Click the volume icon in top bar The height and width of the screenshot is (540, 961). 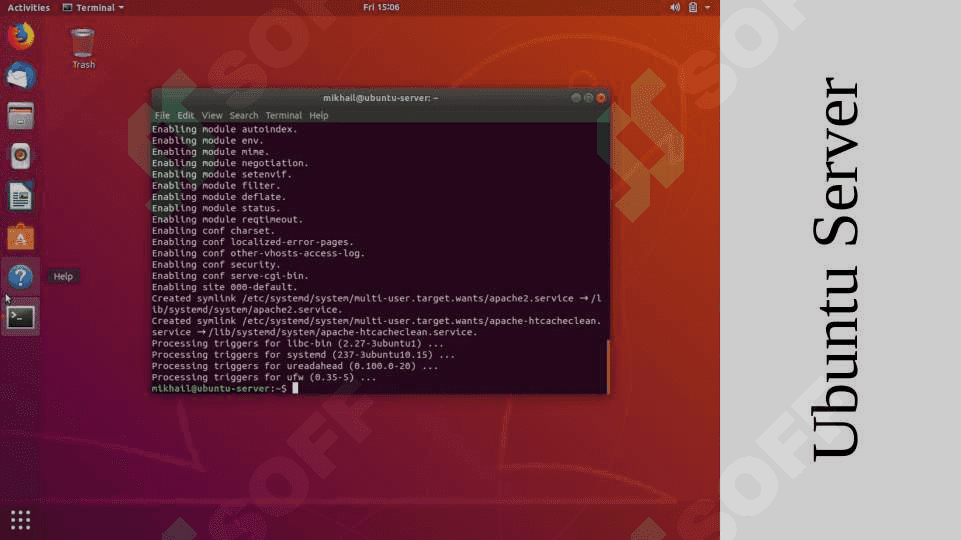pos(675,7)
